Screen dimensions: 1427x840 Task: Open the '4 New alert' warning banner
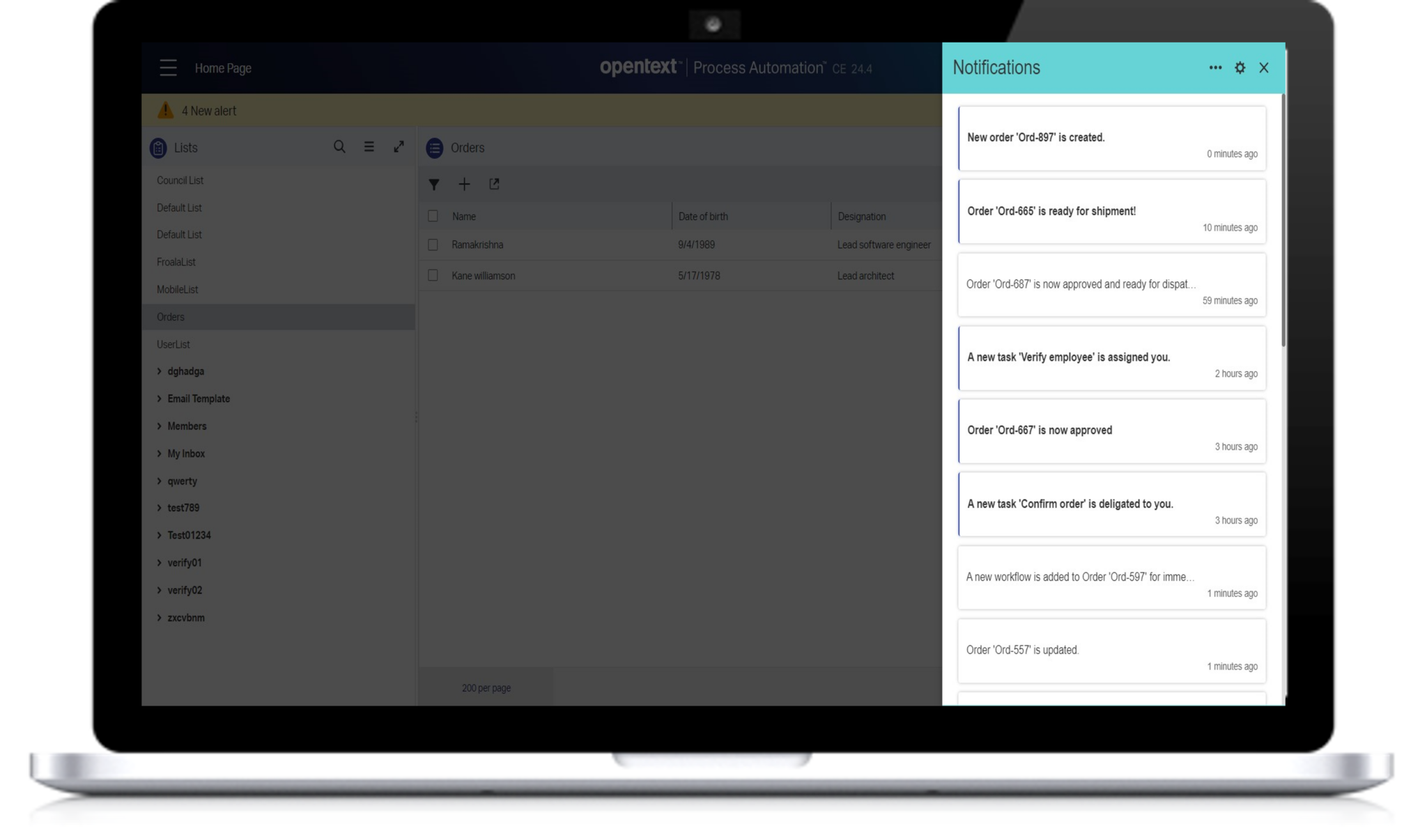click(209, 110)
